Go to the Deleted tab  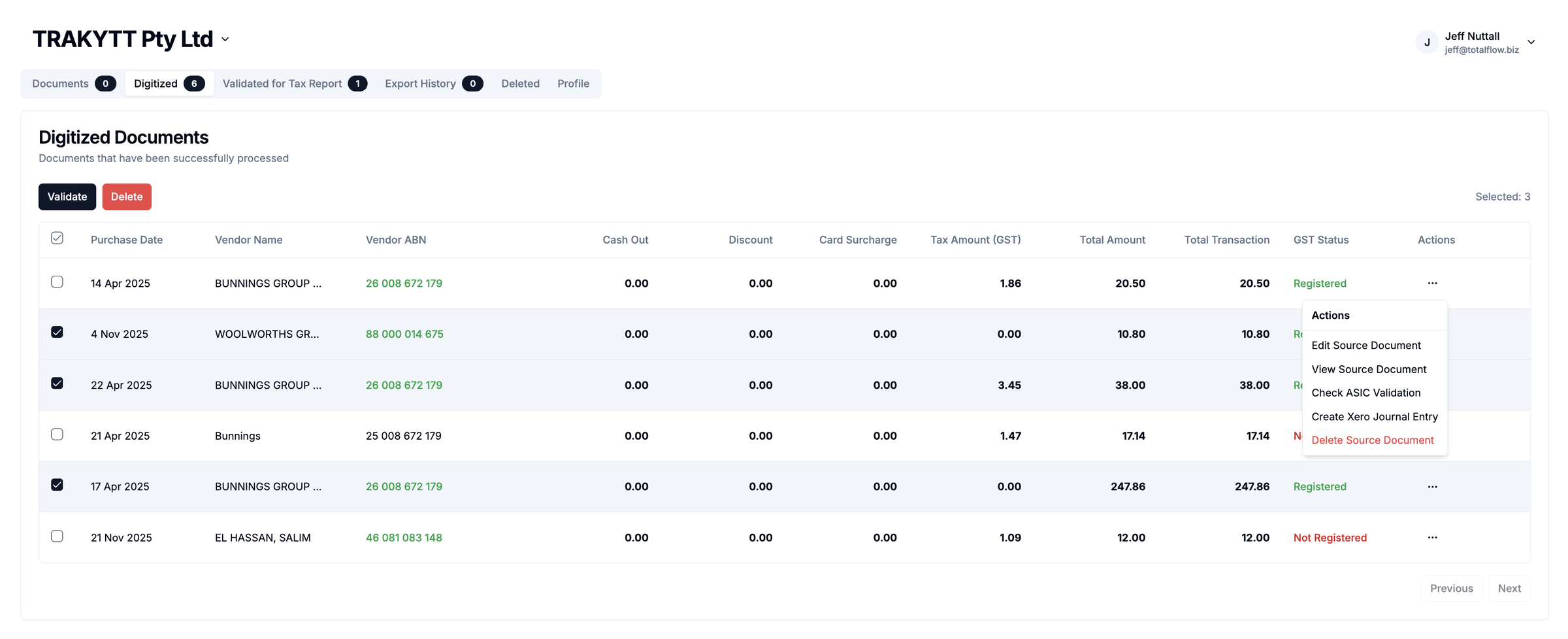click(520, 84)
